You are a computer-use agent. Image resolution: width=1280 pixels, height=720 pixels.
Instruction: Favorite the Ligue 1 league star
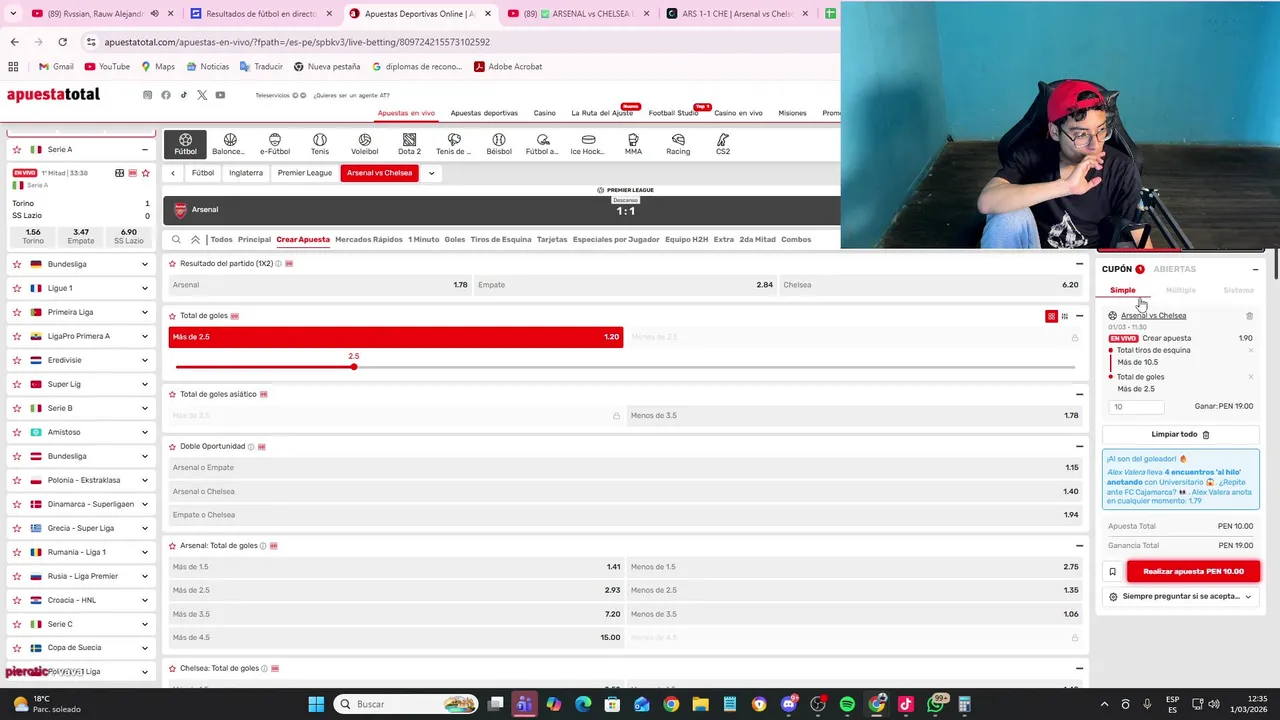click(16, 288)
